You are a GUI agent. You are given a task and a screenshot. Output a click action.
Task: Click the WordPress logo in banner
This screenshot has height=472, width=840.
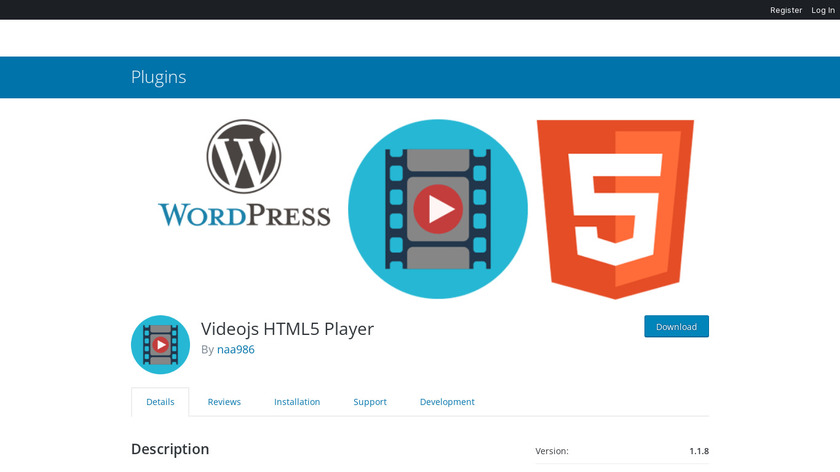[x=244, y=173]
